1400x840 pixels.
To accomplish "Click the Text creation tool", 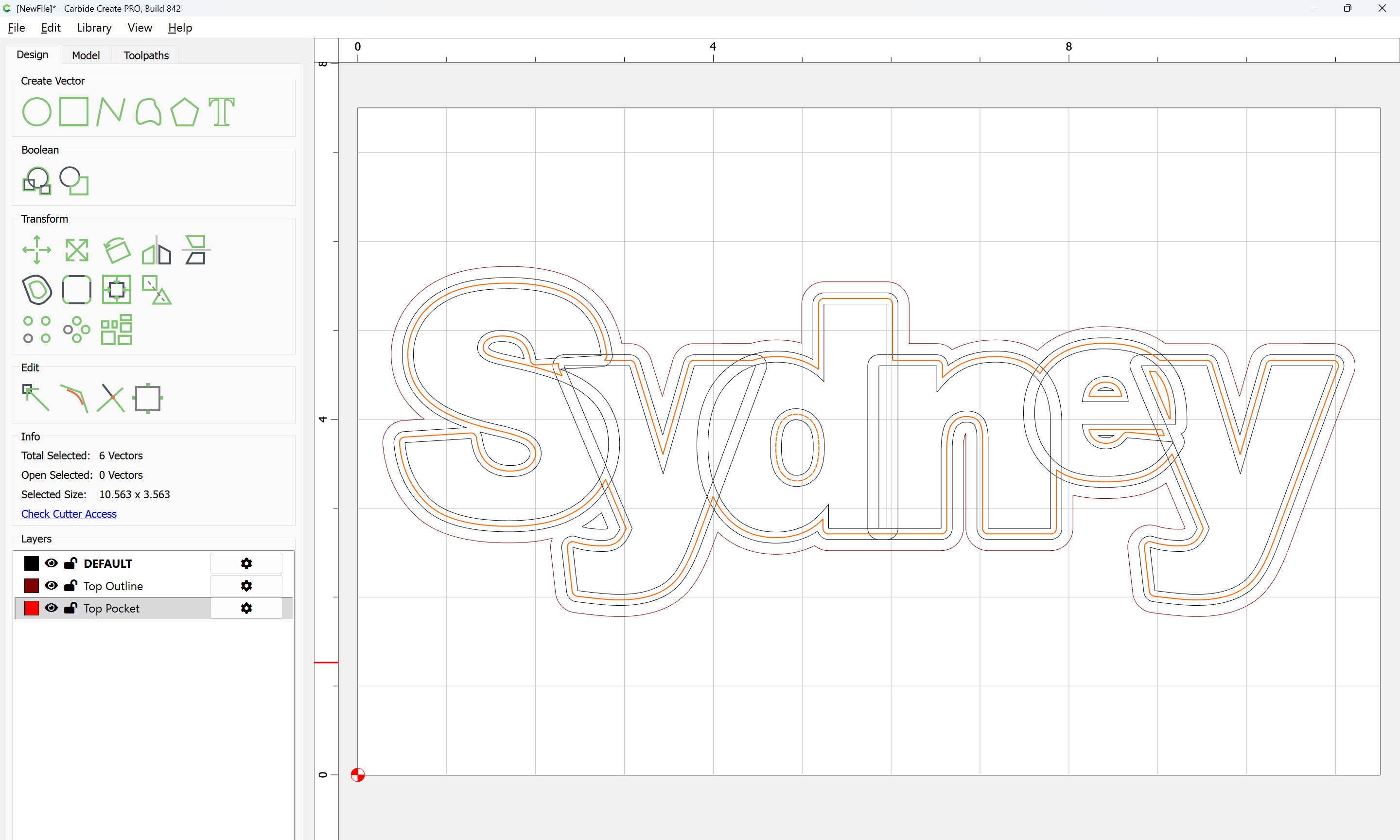I will click(x=221, y=111).
